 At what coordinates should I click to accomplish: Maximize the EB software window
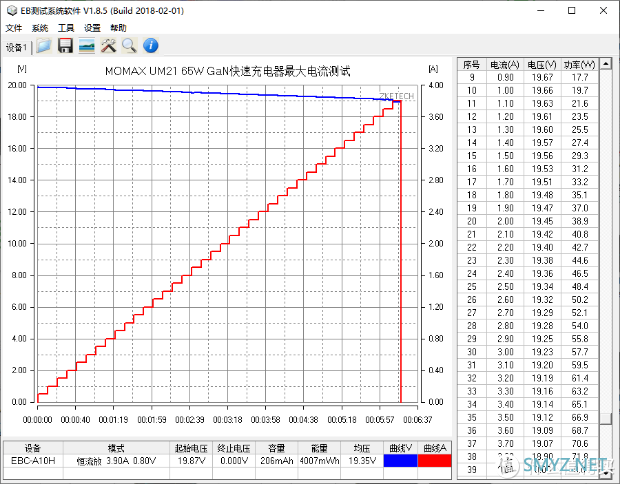coord(571,11)
